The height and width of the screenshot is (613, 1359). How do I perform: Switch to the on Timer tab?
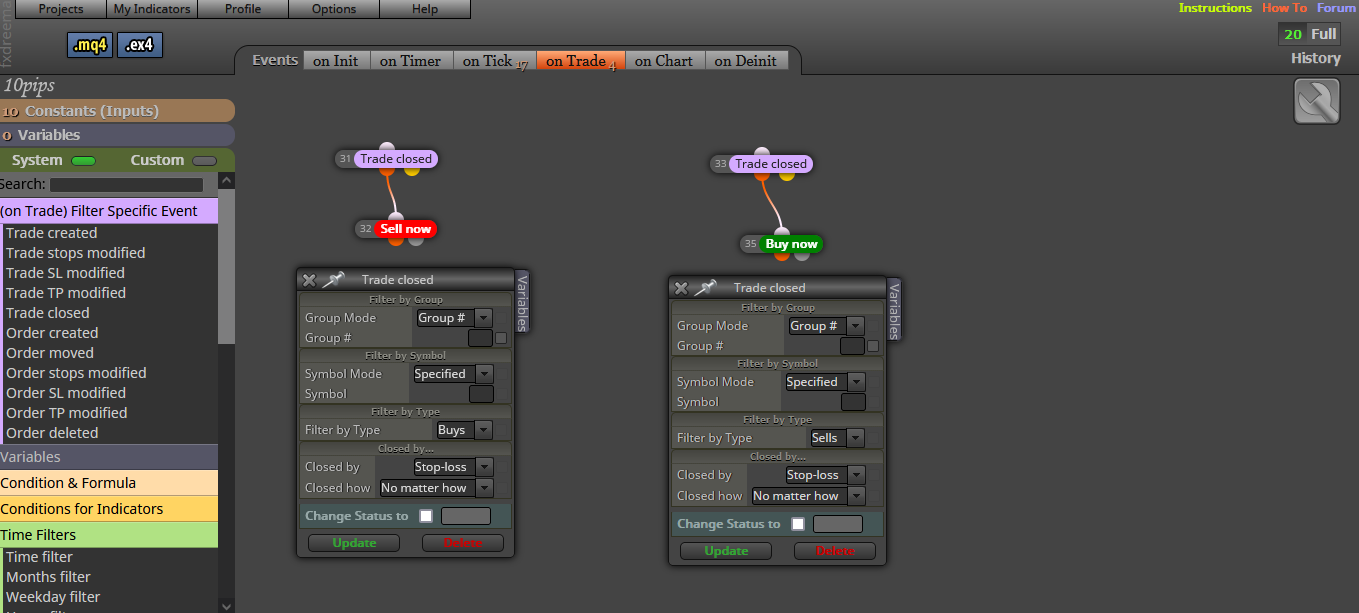pos(411,61)
